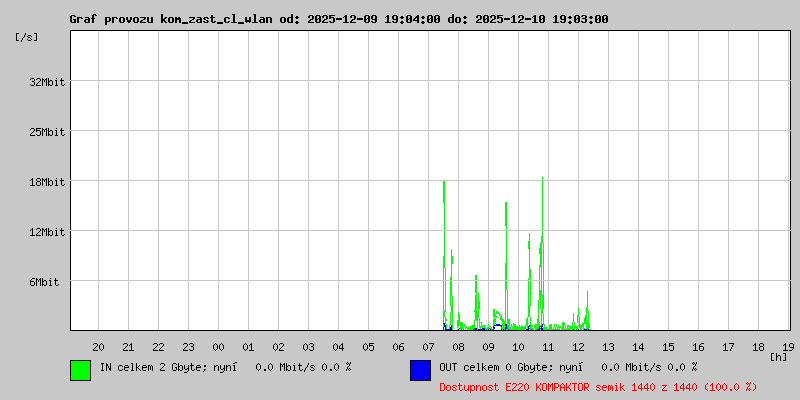Click the x-axis hour label '16'
Image resolution: width=800 pixels, height=400 pixels.
[698, 347]
